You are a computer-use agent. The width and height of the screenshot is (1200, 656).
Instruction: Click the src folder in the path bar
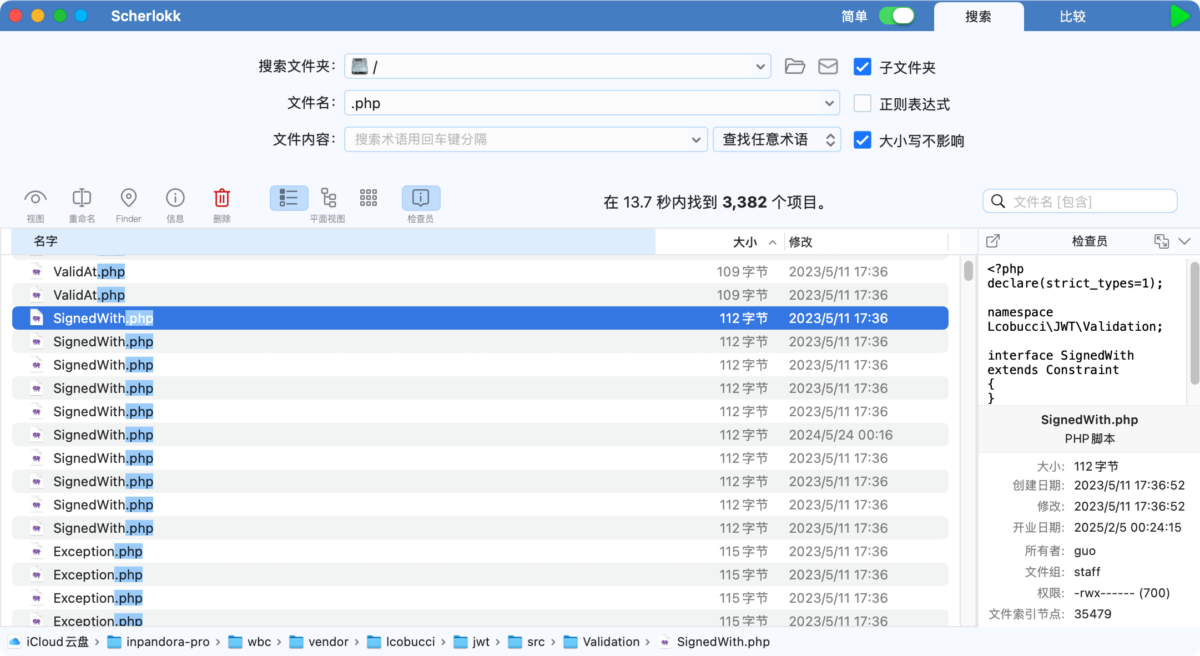526,642
